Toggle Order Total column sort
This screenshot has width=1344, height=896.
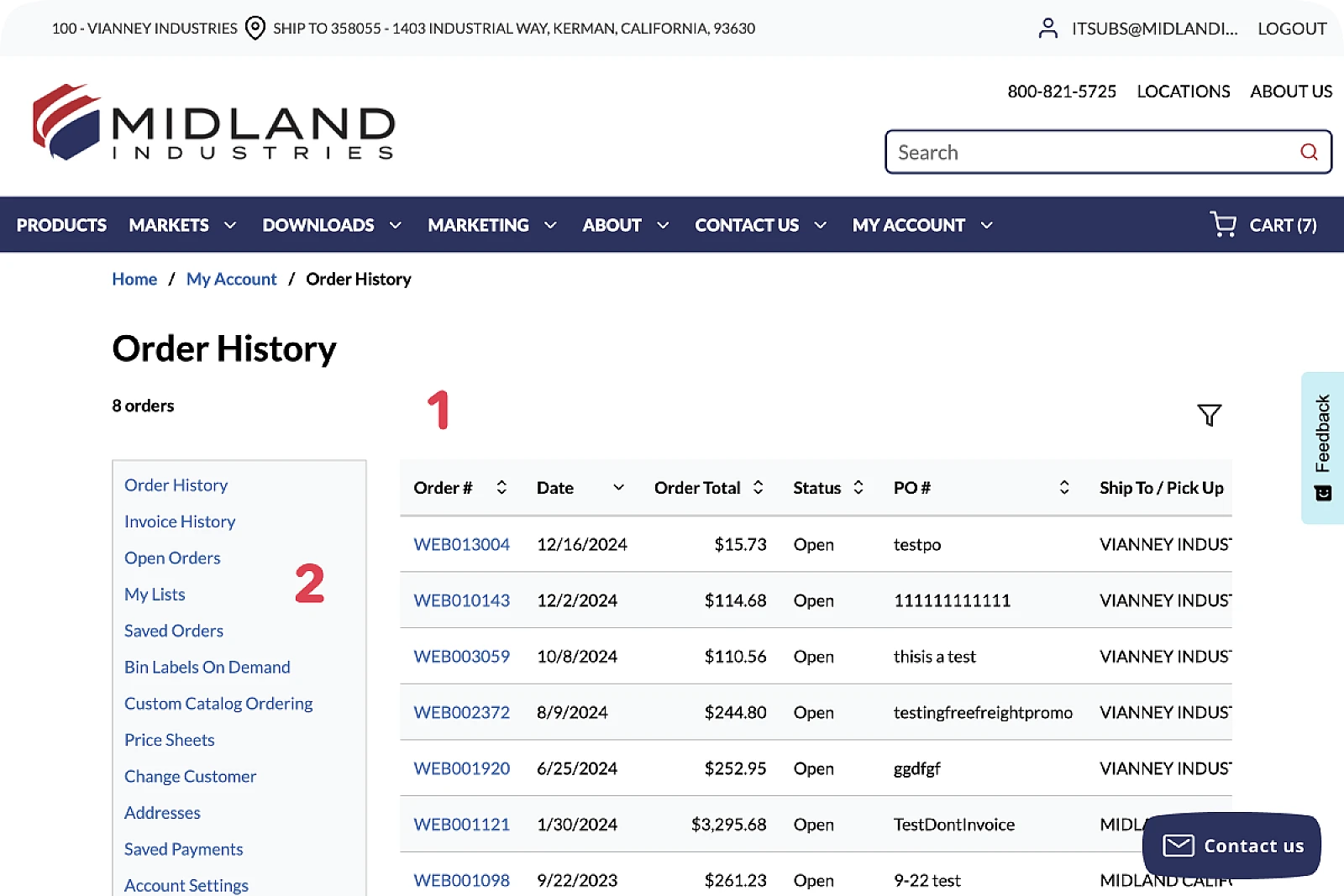click(758, 488)
